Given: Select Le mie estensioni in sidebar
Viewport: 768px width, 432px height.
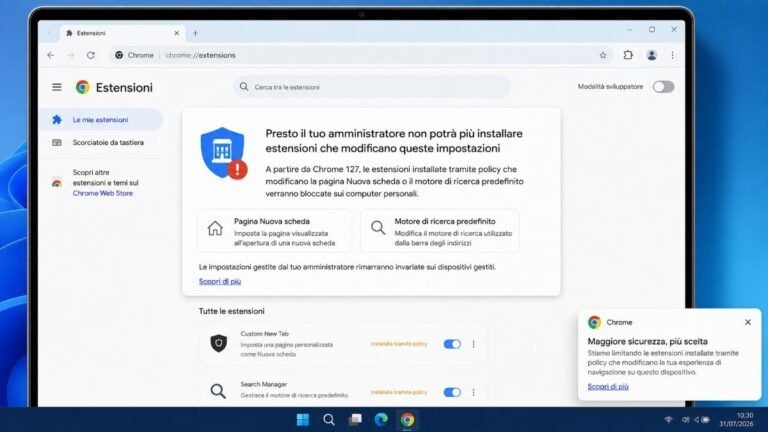Looking at the screenshot, I should 100,120.
